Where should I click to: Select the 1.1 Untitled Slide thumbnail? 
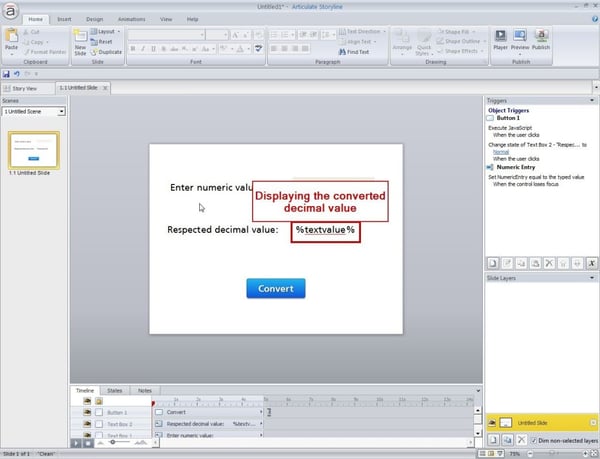pos(34,150)
